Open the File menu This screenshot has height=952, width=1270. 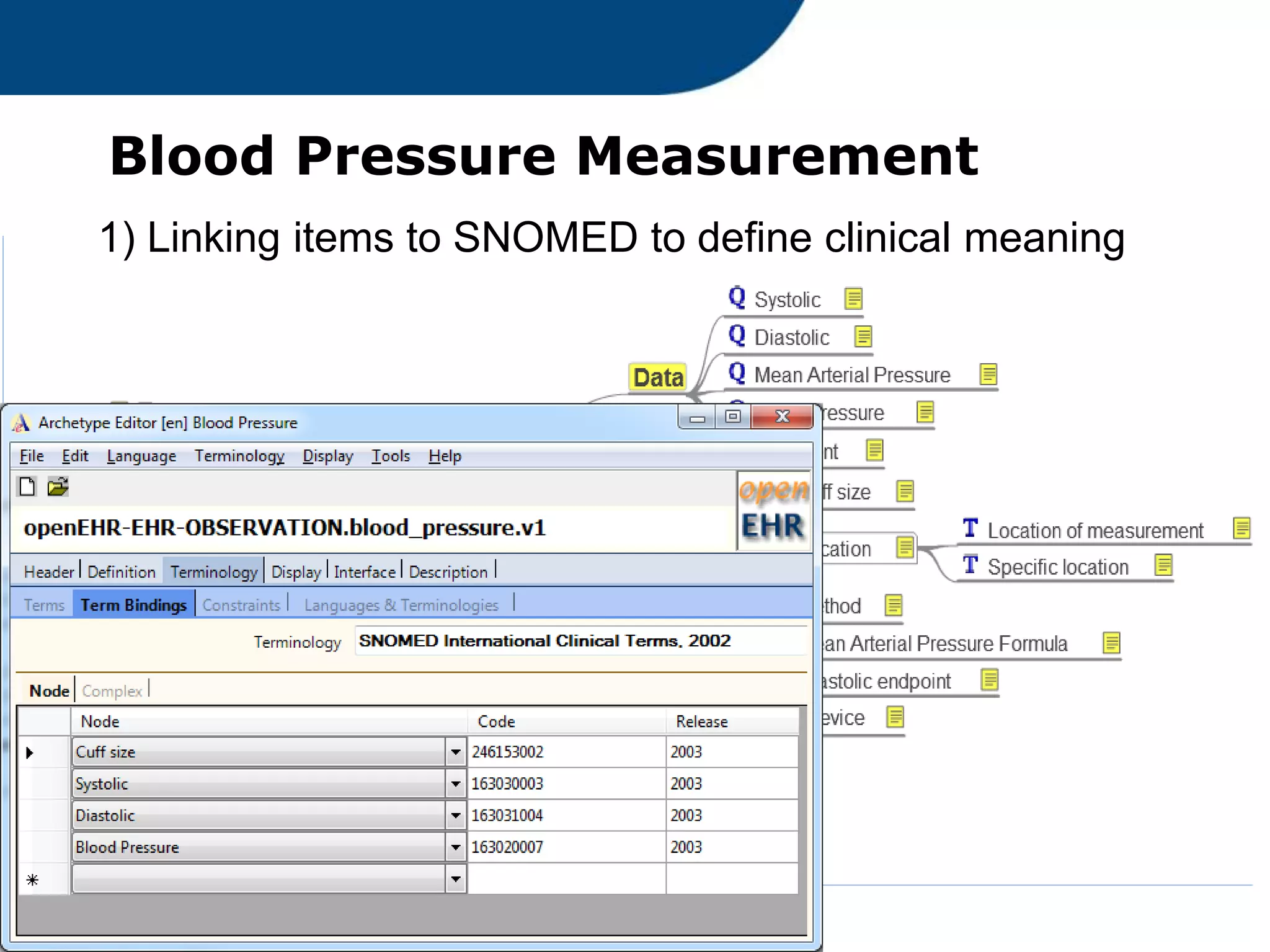tap(32, 456)
